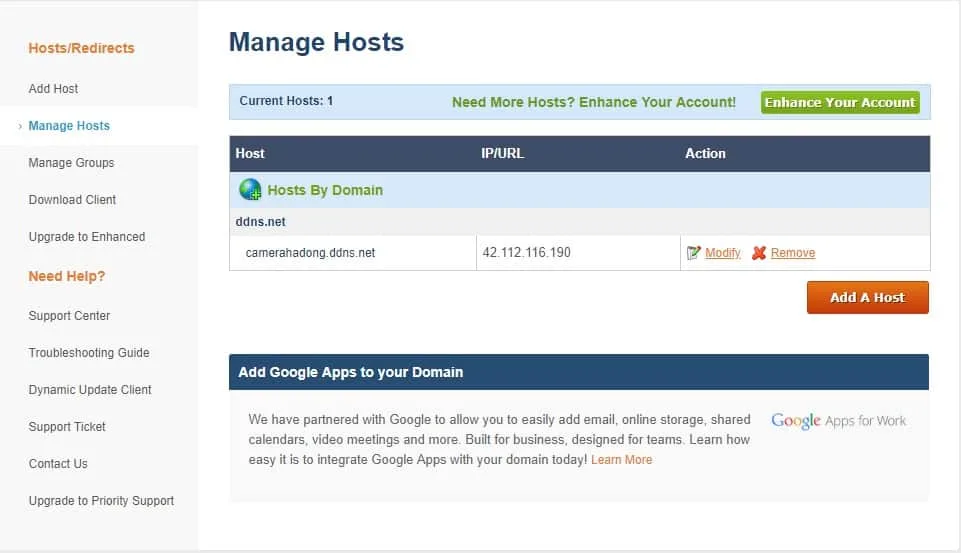Click the Modify link for camerahadong host
The height and width of the screenshot is (553, 961).
pyautogui.click(x=723, y=253)
